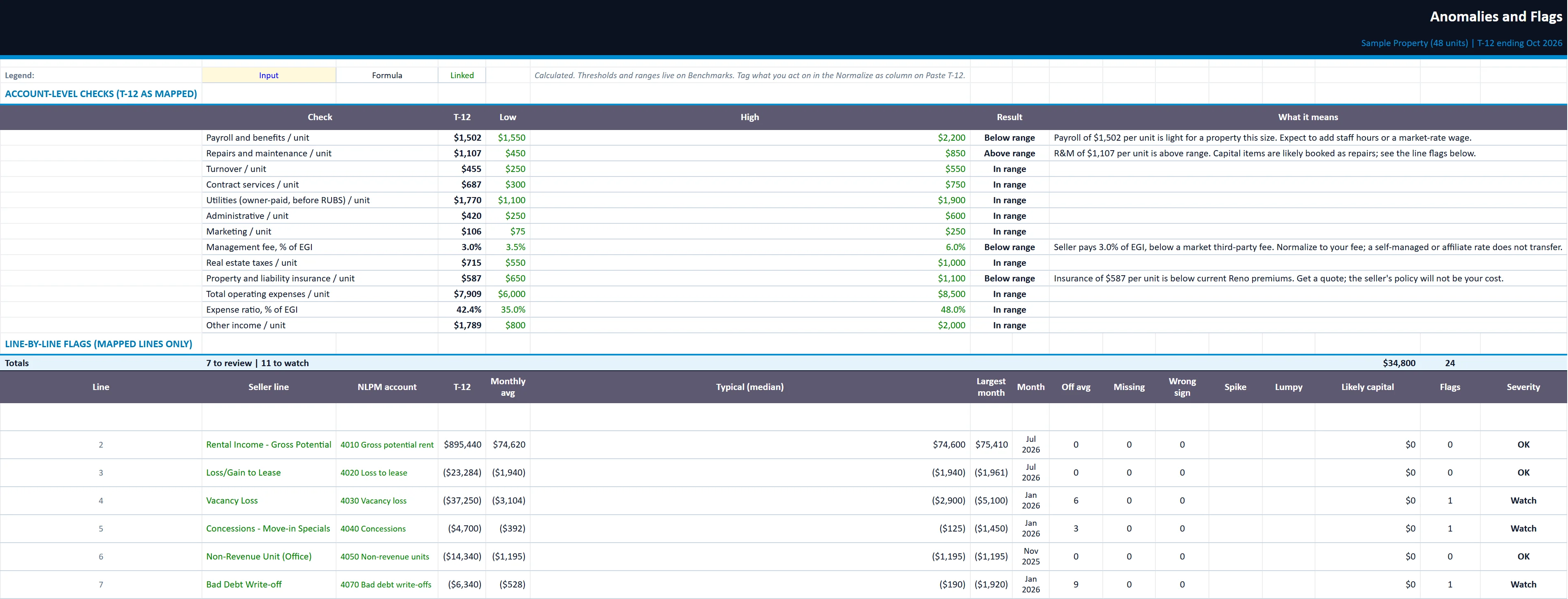The width and height of the screenshot is (1568, 599).
Task: Select the 'Anomalies and Flags' title
Action: click(x=1496, y=17)
